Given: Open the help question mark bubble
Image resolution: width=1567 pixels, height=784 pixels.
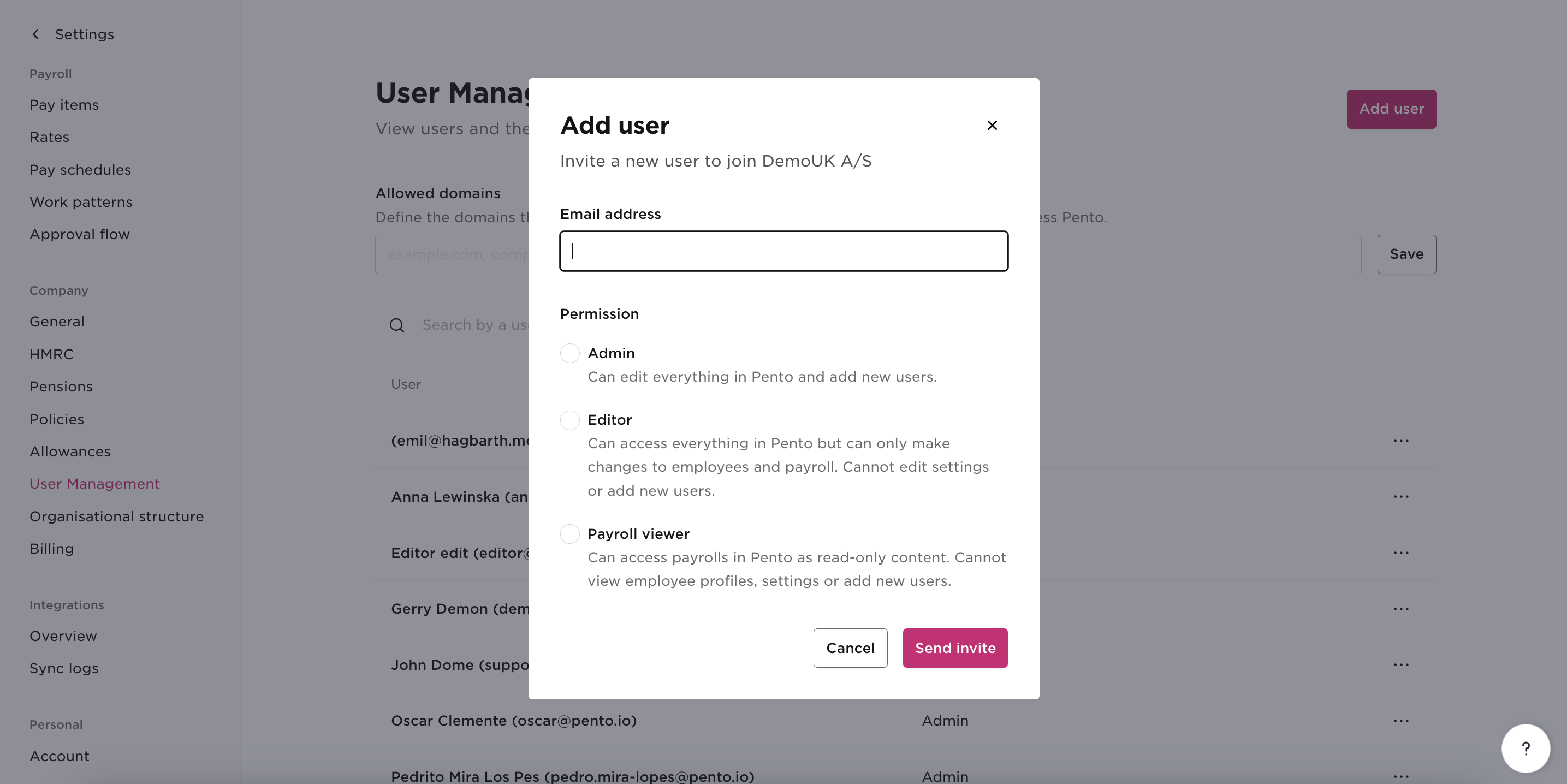Looking at the screenshot, I should (1526, 748).
